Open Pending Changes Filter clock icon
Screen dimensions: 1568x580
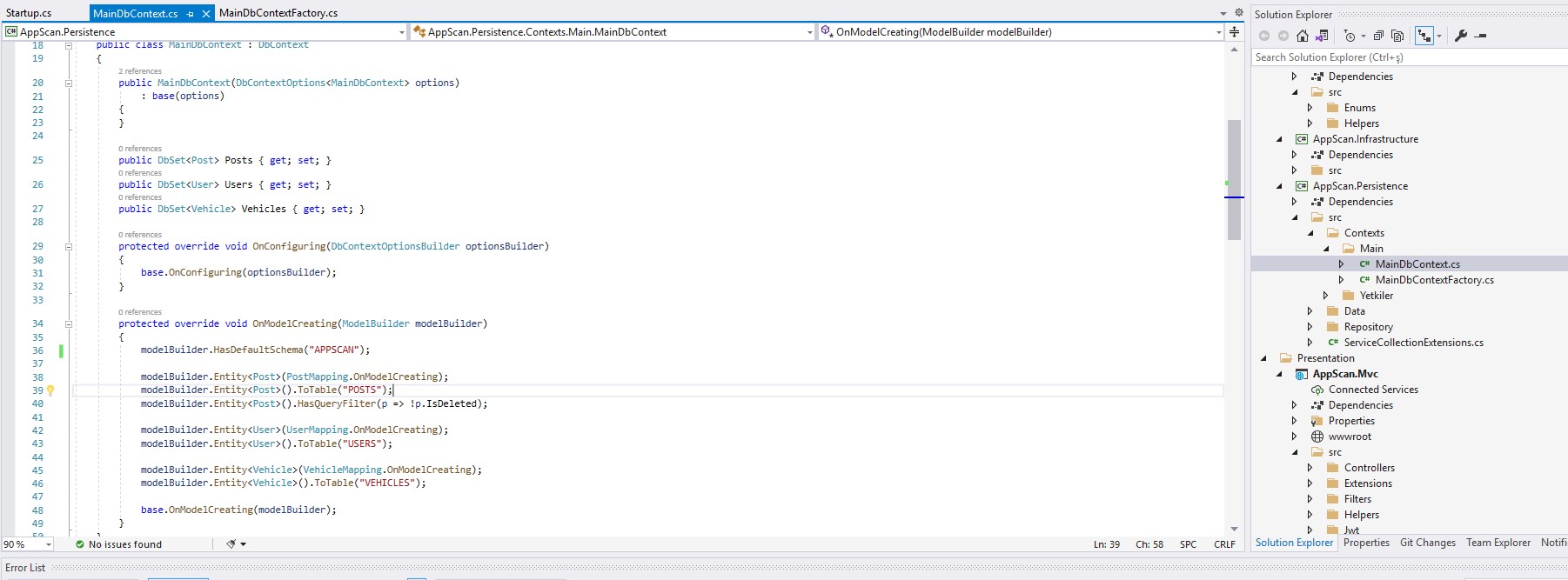[1350, 36]
